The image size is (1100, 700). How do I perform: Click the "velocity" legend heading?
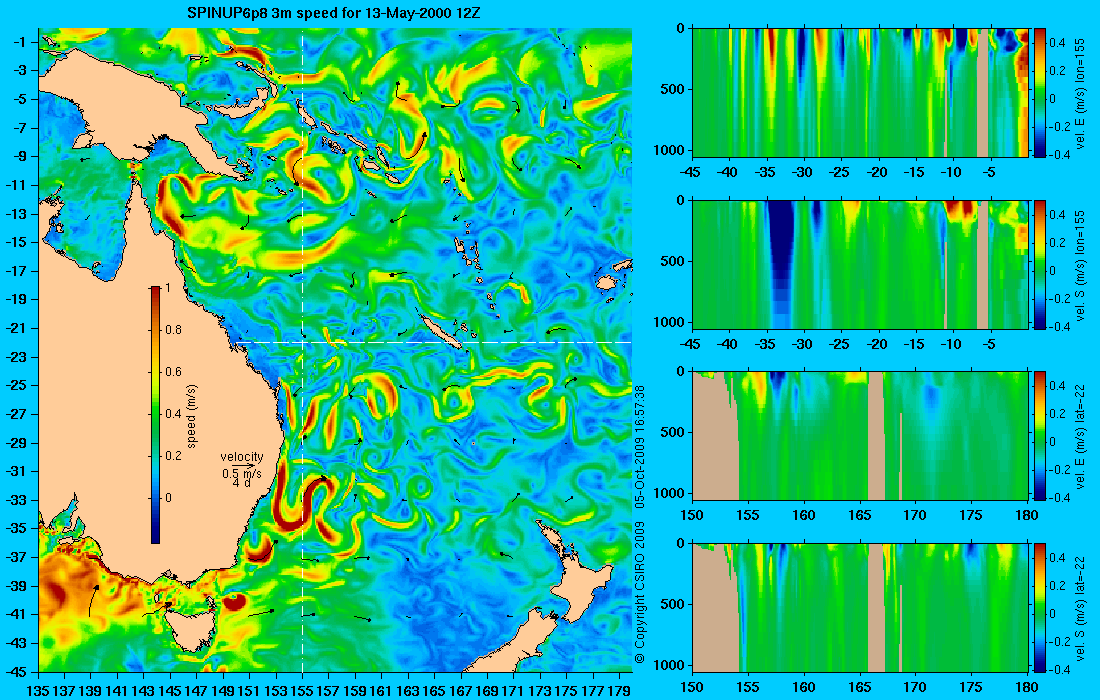[x=241, y=457]
